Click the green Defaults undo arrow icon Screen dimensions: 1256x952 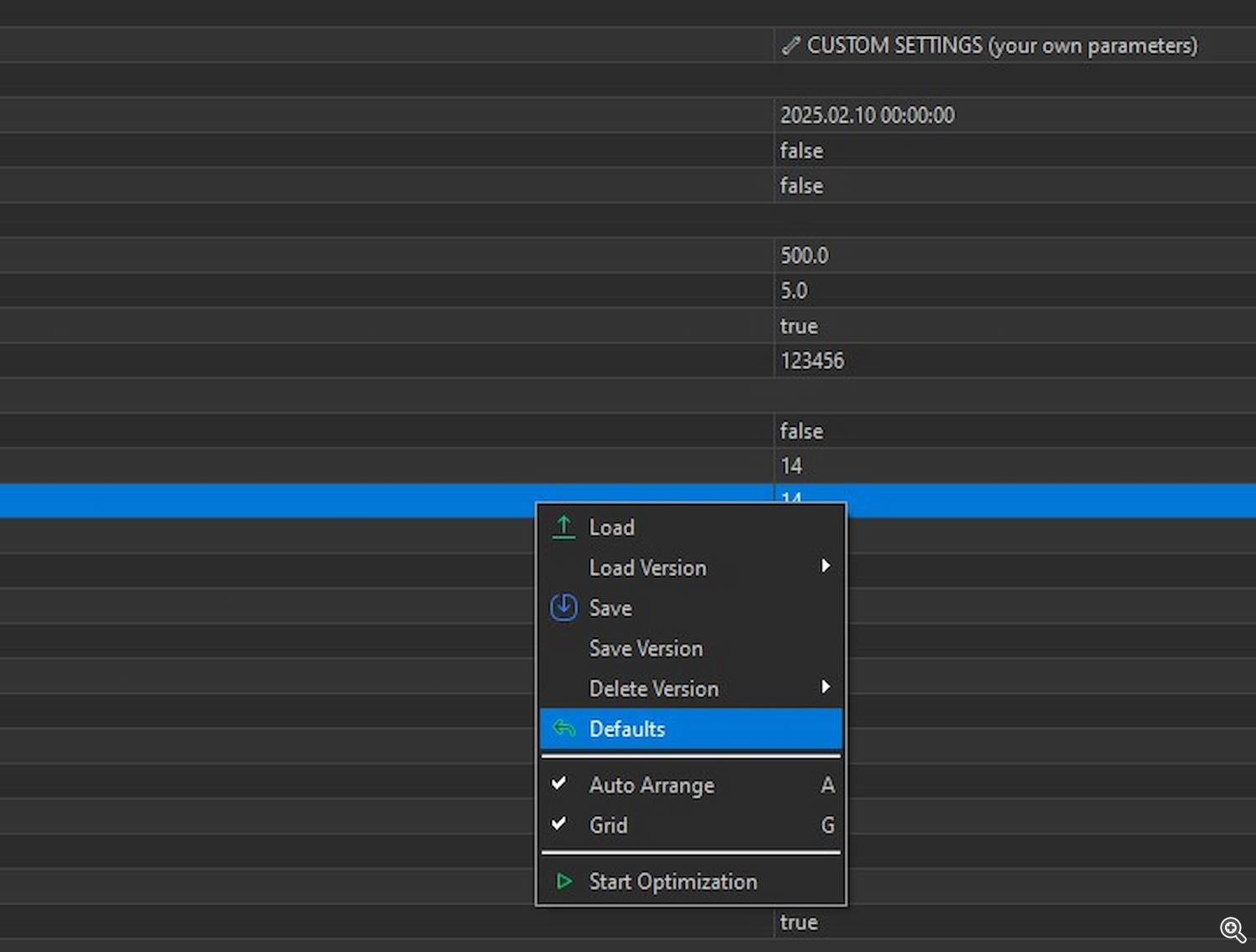(564, 728)
